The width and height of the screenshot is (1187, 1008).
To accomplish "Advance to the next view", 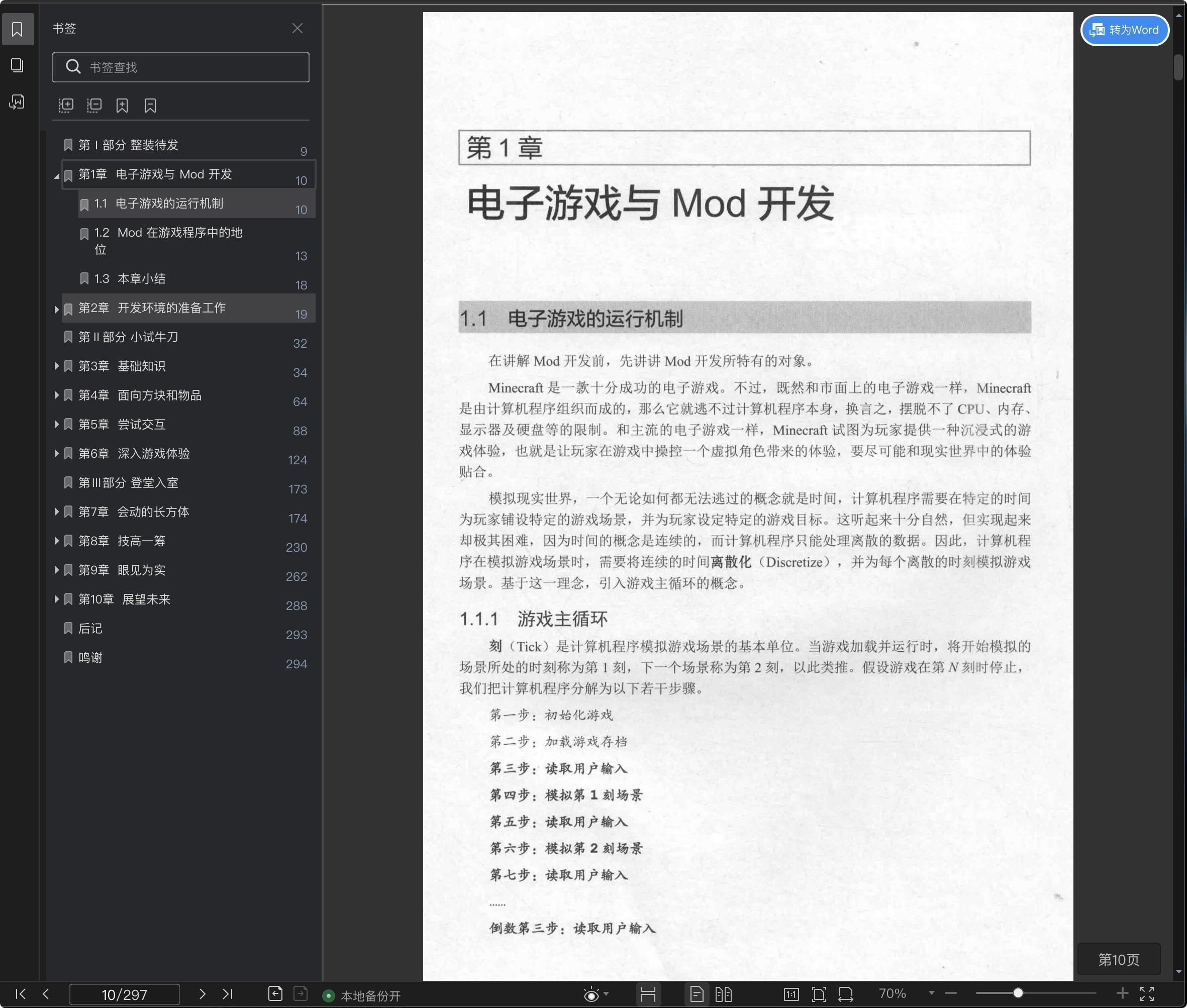I will (x=301, y=994).
